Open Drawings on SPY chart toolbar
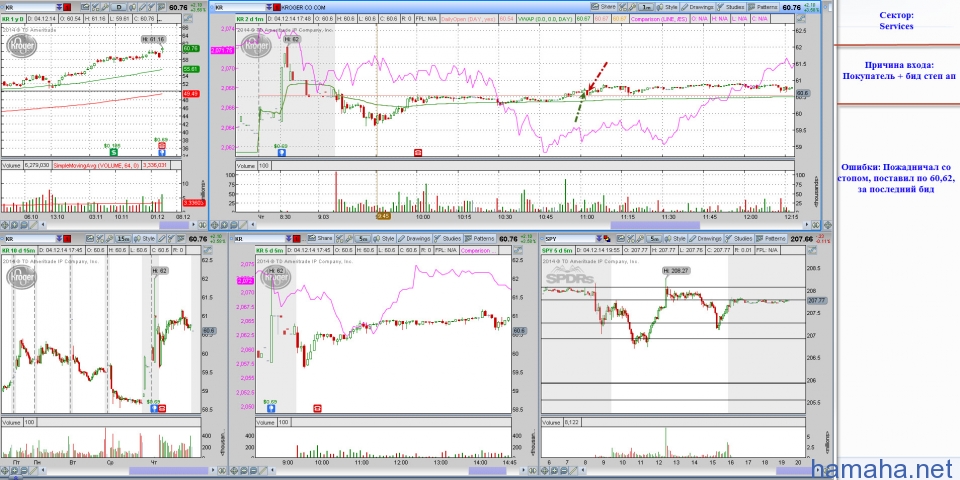 (705, 238)
